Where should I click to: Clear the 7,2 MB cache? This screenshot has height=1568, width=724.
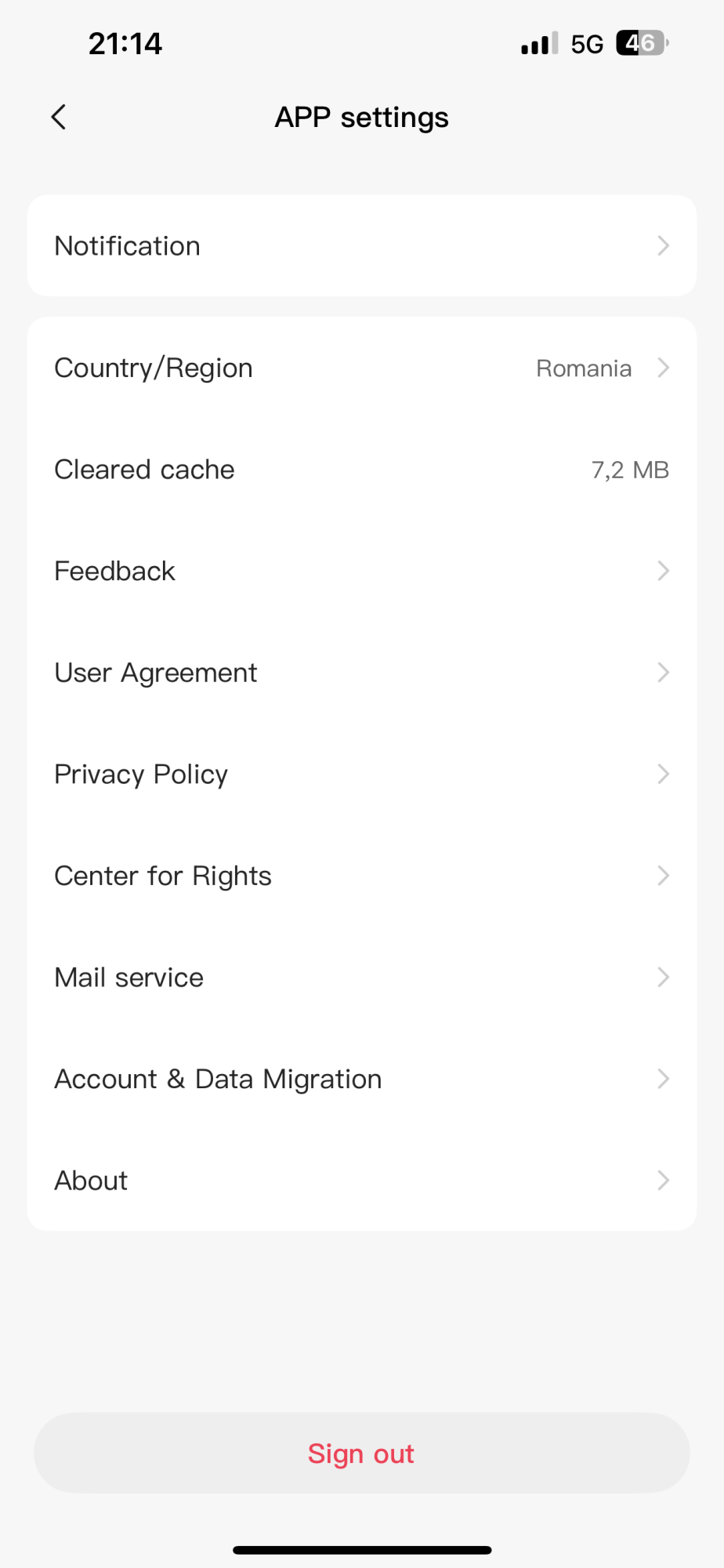(361, 470)
